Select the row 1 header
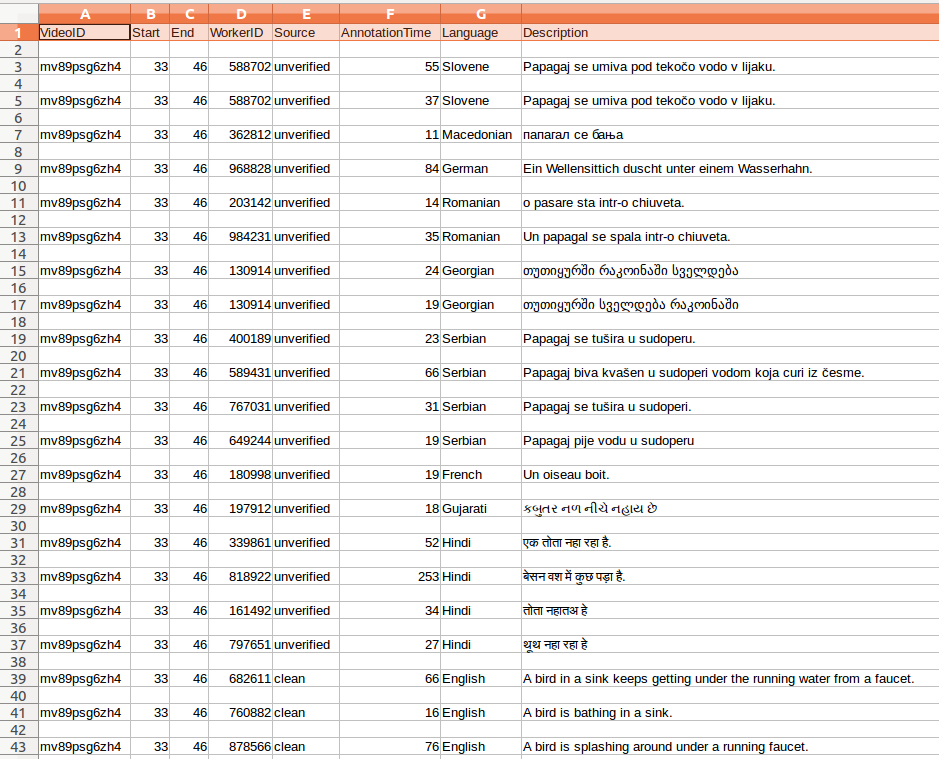The image size is (939, 759). 18,32
